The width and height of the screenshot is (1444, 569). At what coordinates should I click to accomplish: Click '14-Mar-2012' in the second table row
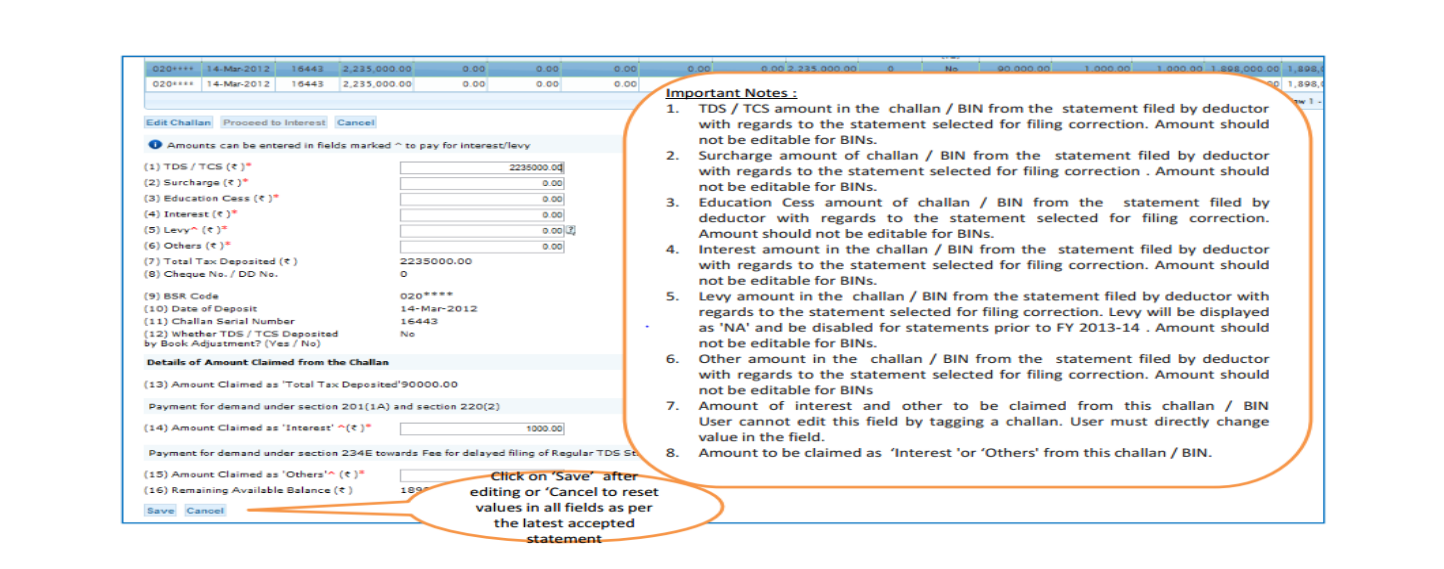coord(238,85)
